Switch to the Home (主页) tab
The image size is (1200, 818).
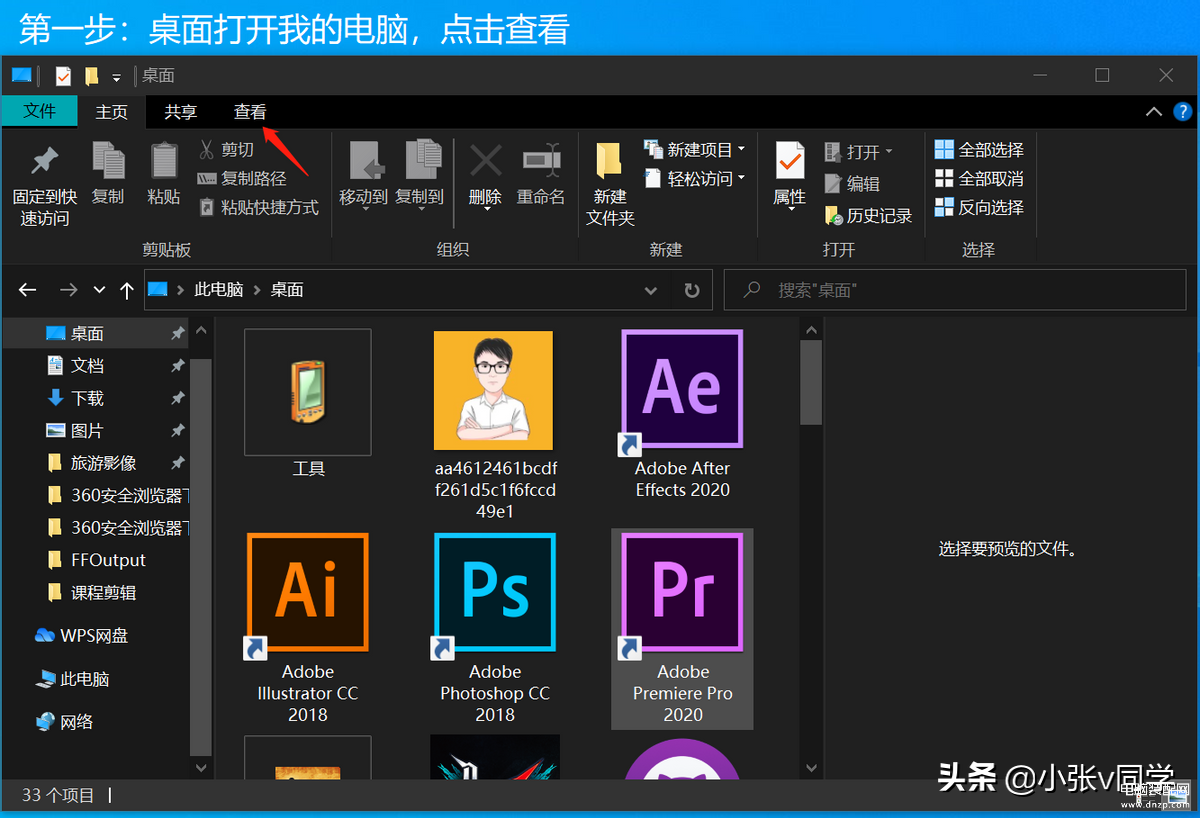click(111, 112)
